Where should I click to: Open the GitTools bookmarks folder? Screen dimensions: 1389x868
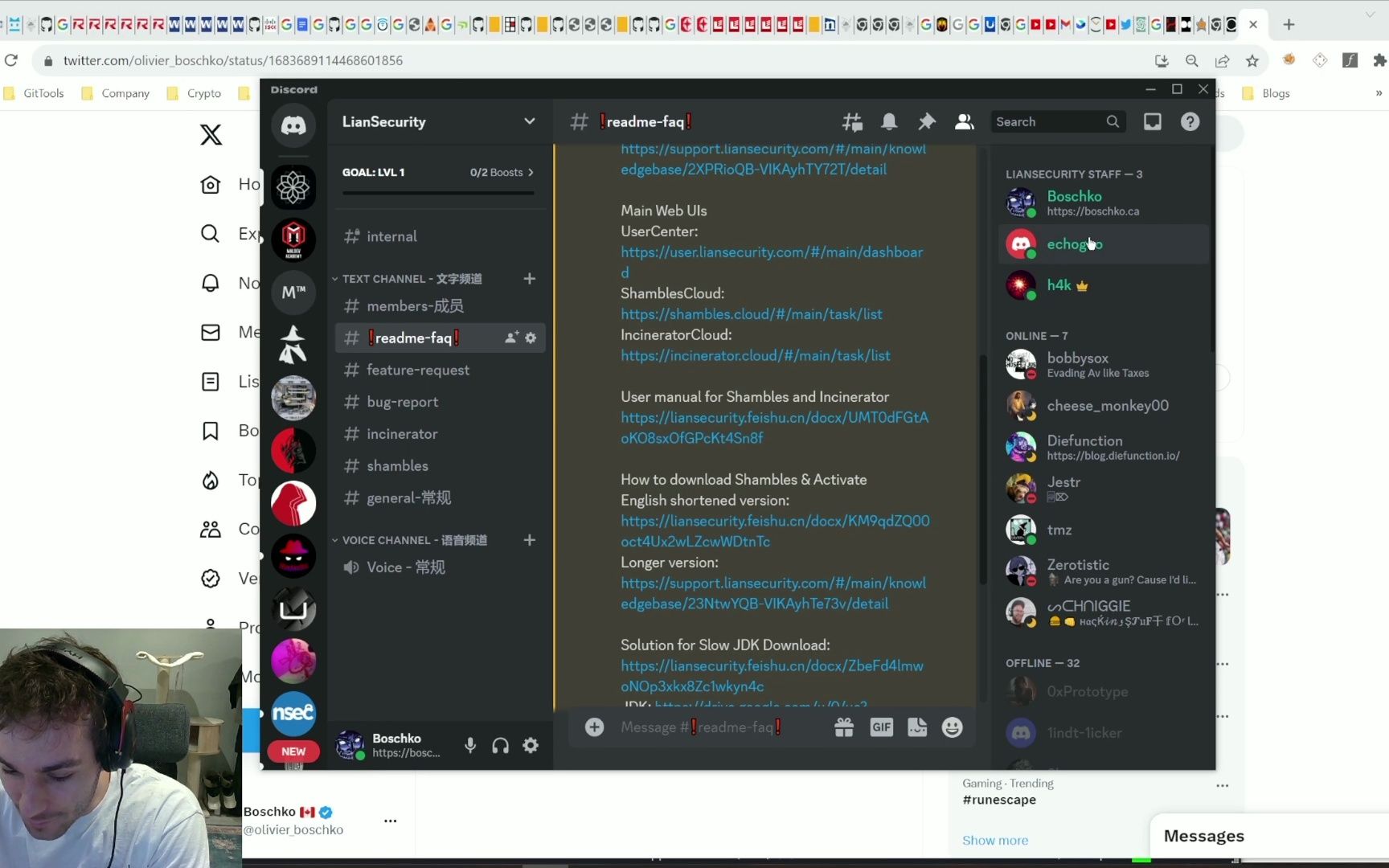click(34, 93)
